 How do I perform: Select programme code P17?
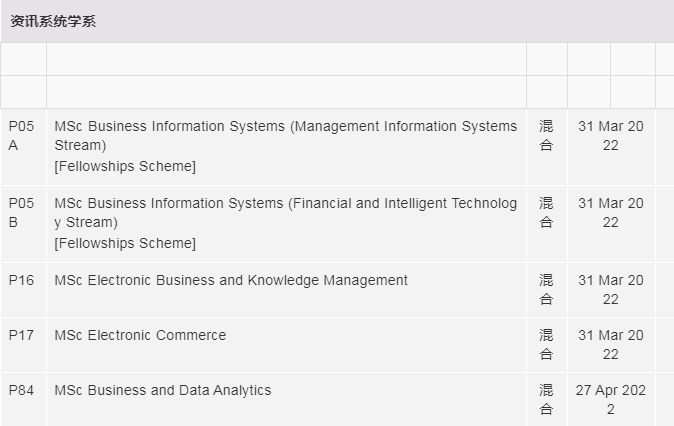click(x=21, y=335)
